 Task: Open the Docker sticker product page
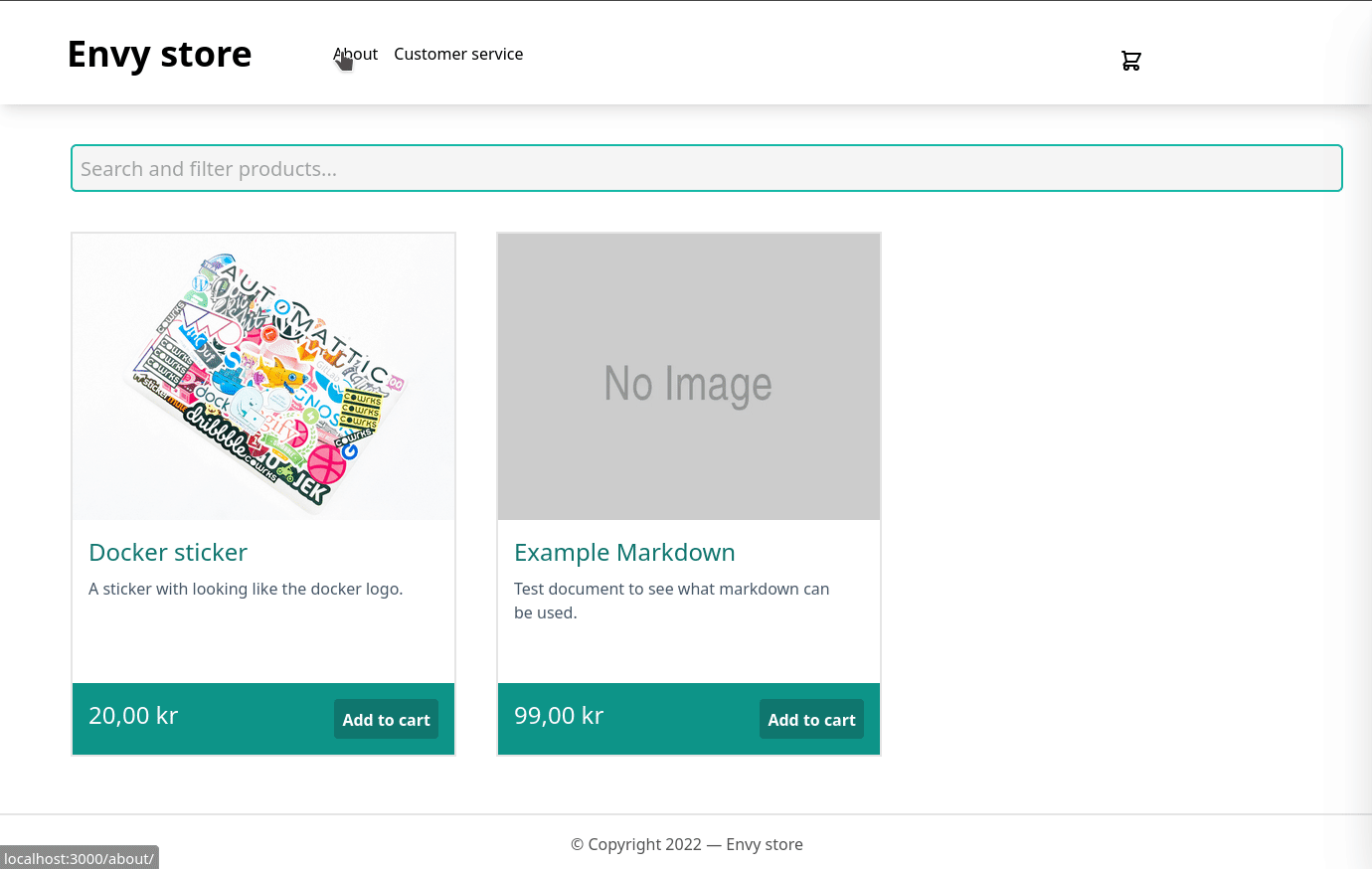pyautogui.click(x=167, y=552)
